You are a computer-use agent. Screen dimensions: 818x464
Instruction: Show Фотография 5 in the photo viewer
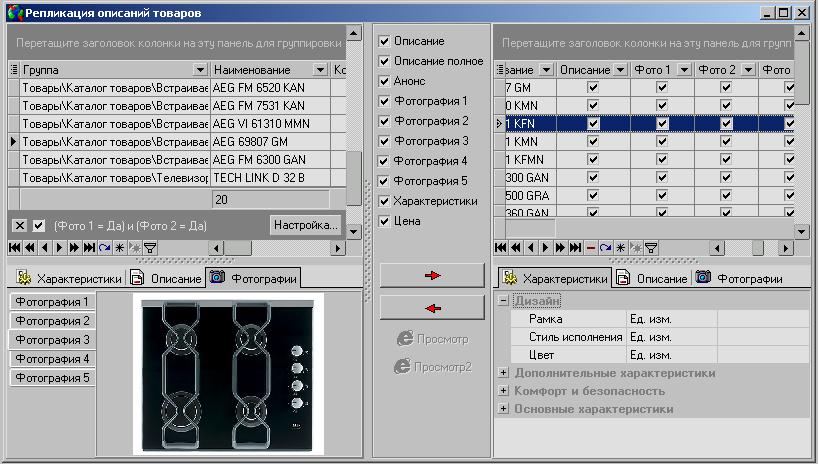(52, 377)
